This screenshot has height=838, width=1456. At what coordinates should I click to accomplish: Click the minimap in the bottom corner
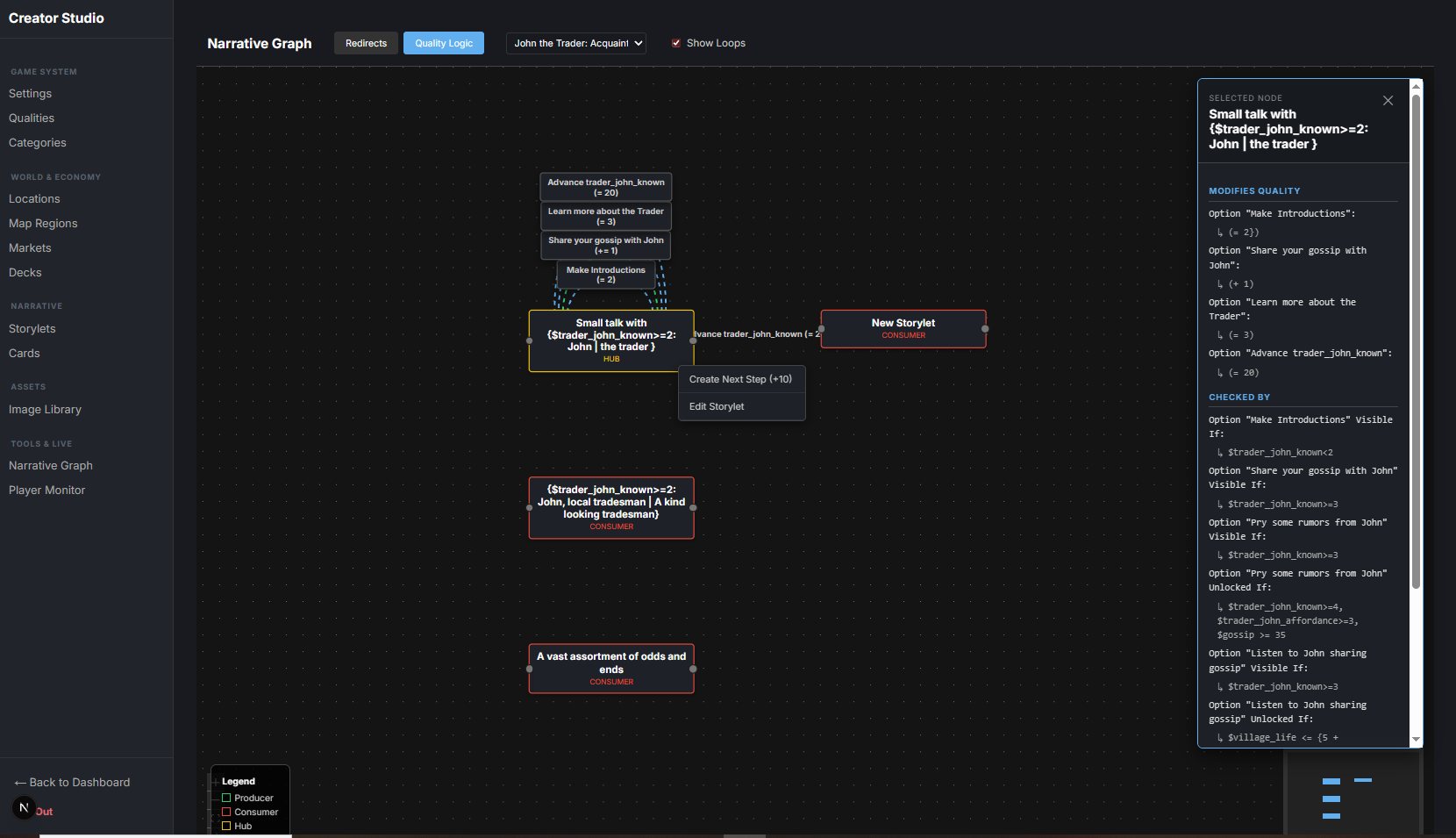click(x=1351, y=794)
